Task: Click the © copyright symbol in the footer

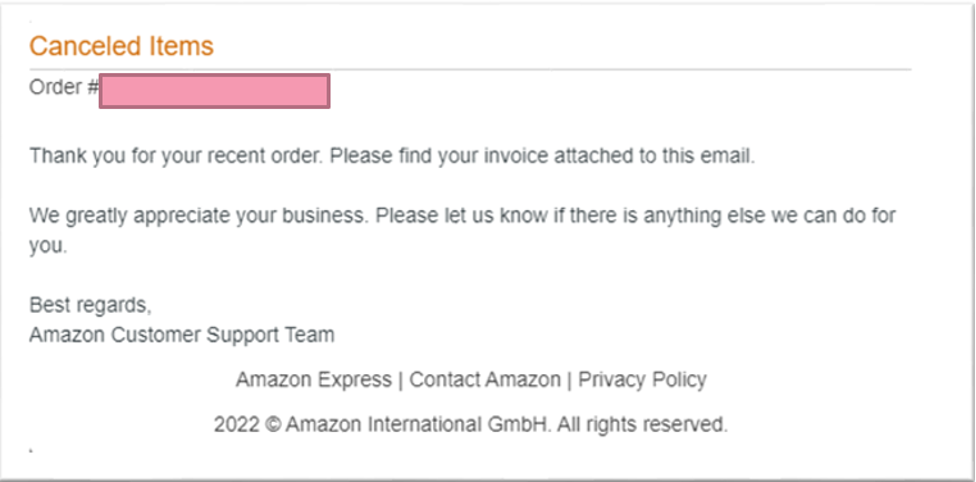Action: (272, 425)
